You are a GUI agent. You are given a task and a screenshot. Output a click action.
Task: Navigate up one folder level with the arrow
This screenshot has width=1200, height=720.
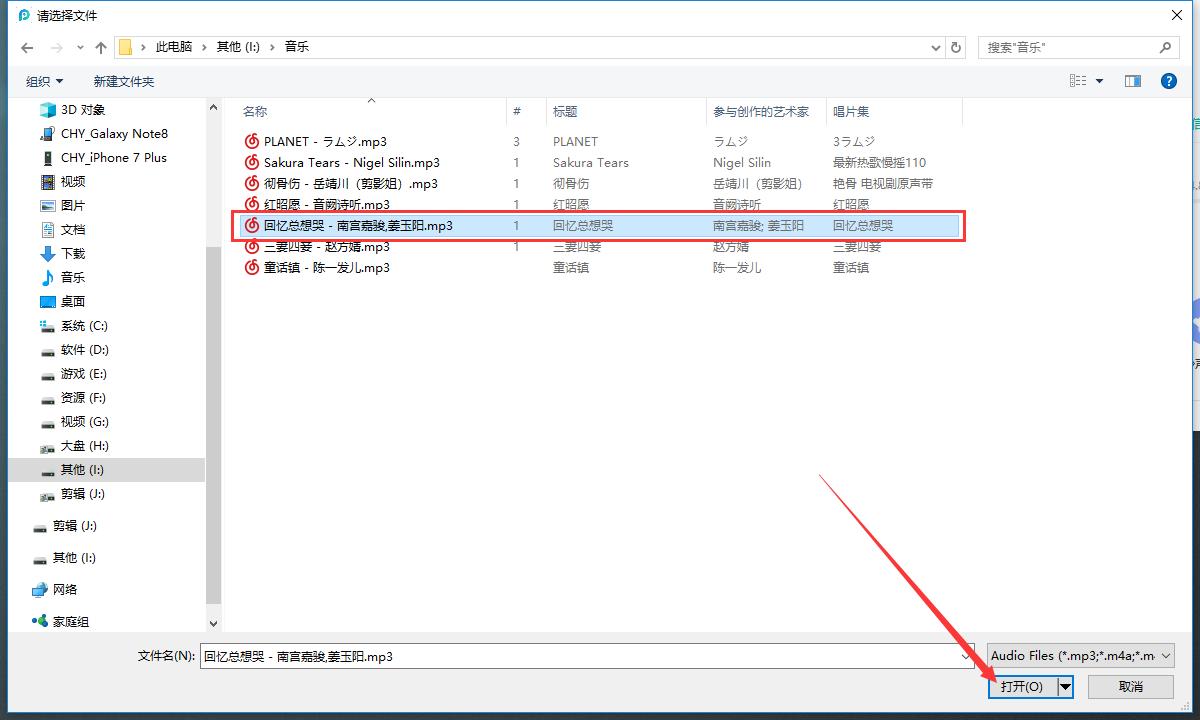coord(101,46)
